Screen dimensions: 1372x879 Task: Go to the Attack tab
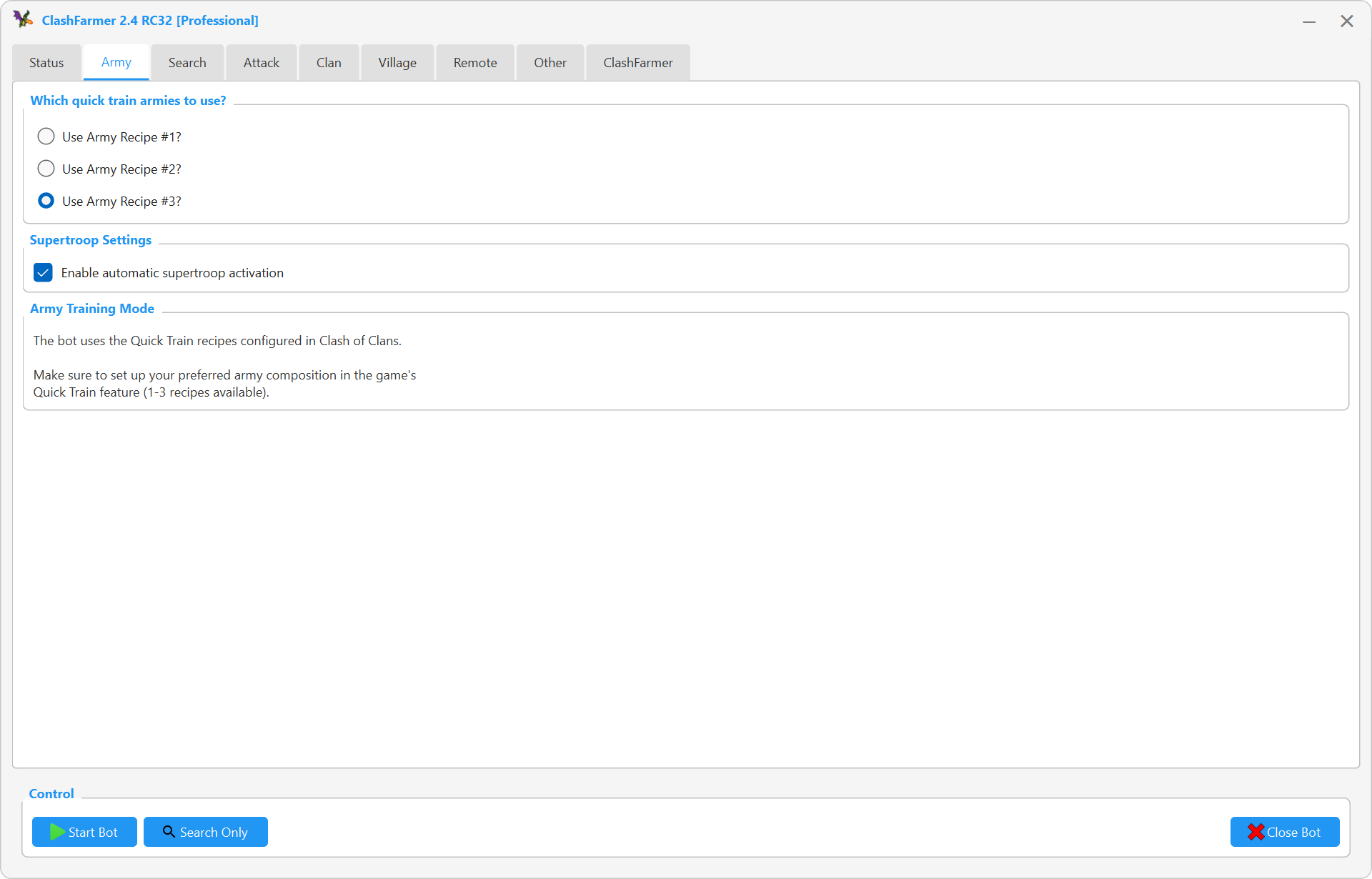(262, 63)
